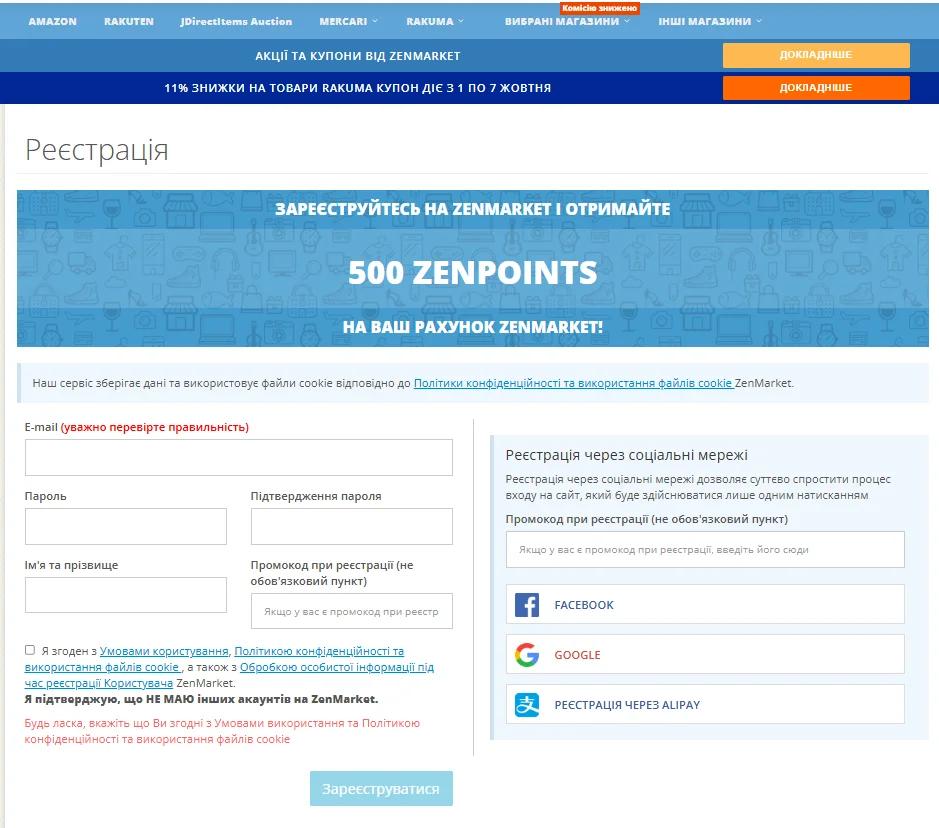This screenshot has width=939, height=828.
Task: Click the Комісію знижено badge
Action: click(x=599, y=8)
